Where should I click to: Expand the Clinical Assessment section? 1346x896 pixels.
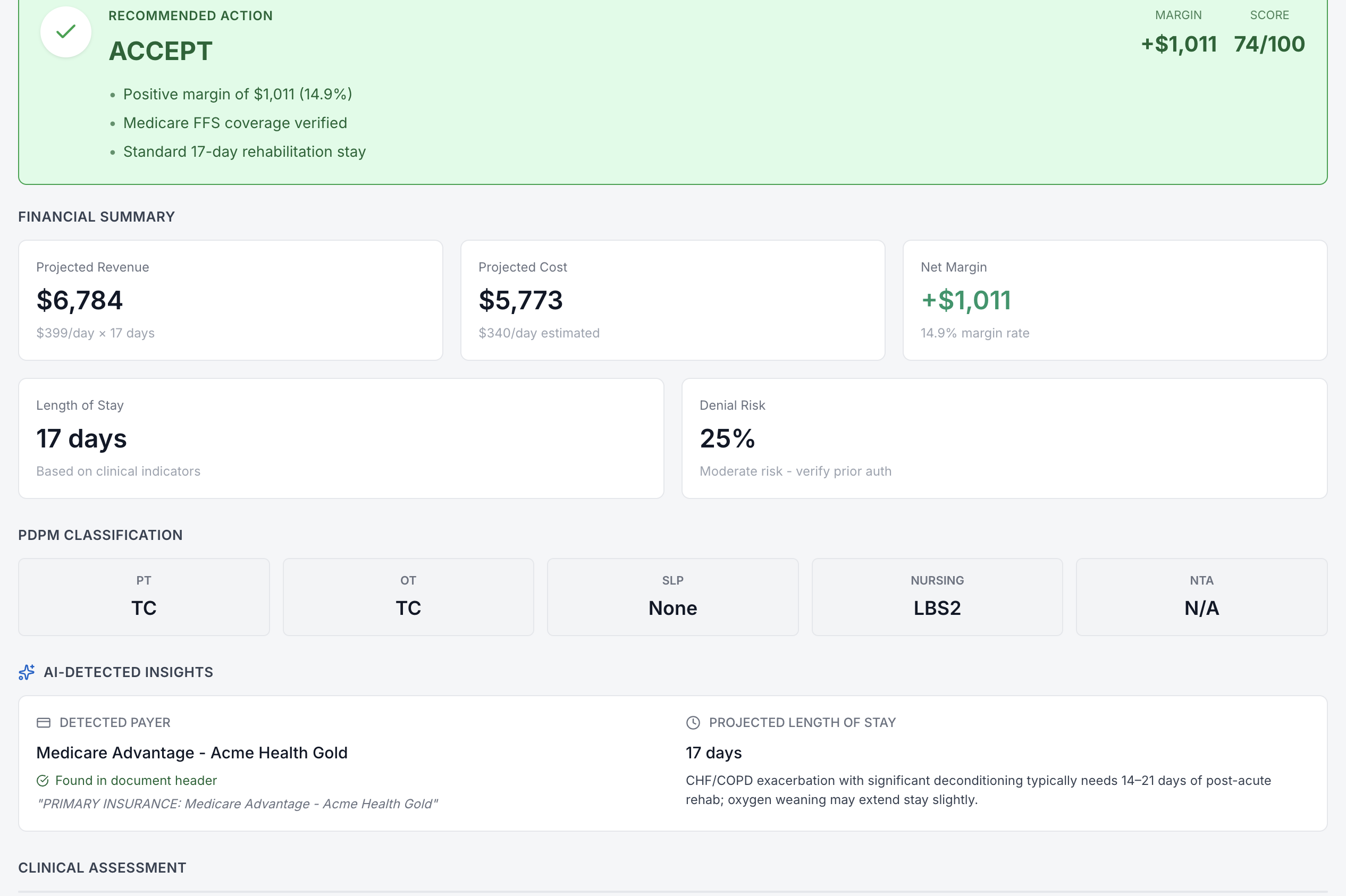[101, 867]
